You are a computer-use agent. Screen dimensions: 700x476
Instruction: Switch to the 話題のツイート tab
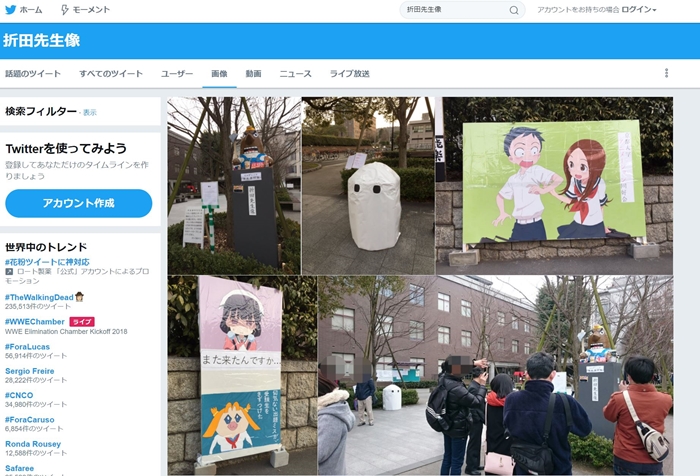click(33, 74)
